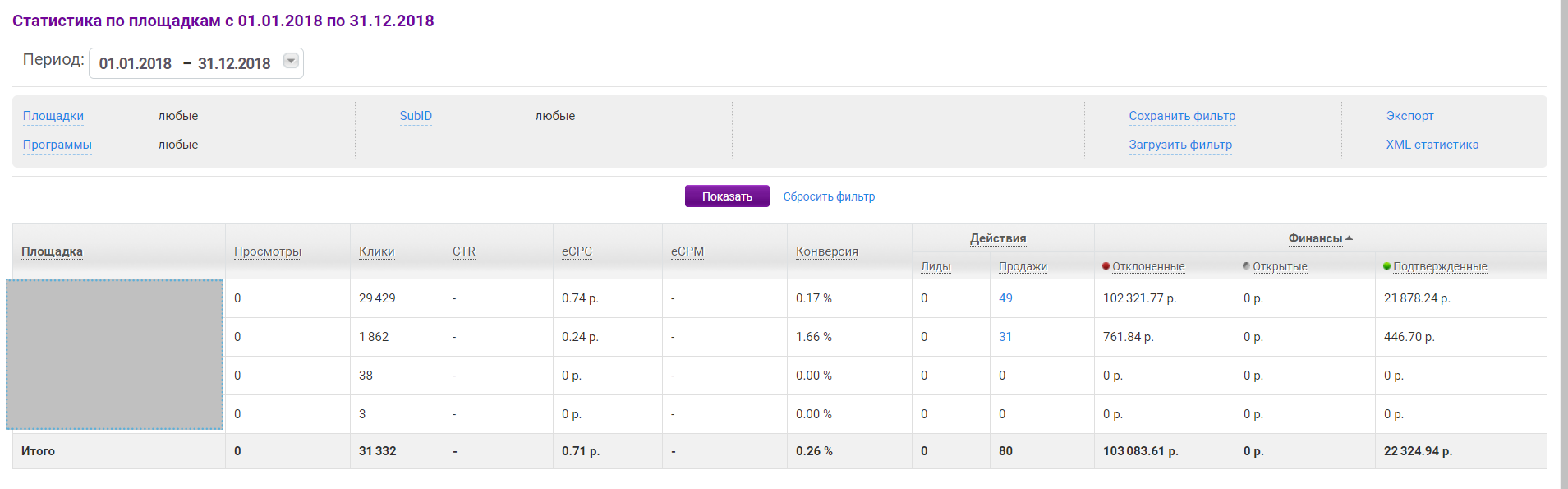Open the 49 sales link
Image resolution: width=1568 pixels, height=489 pixels.
pos(1005,298)
